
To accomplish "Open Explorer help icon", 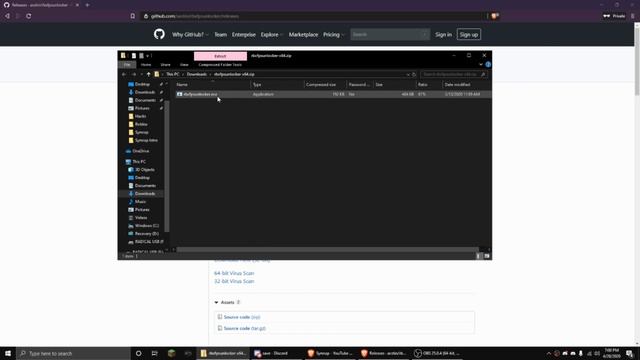I will [x=488, y=64].
